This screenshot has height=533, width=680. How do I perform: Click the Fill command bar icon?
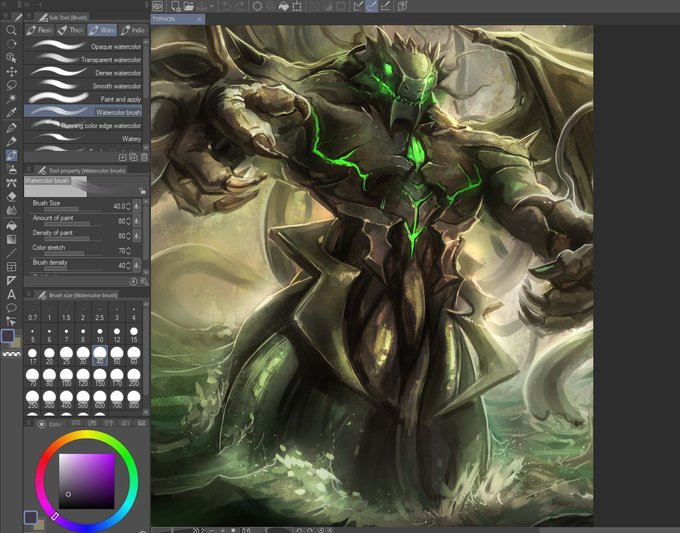[284, 6]
